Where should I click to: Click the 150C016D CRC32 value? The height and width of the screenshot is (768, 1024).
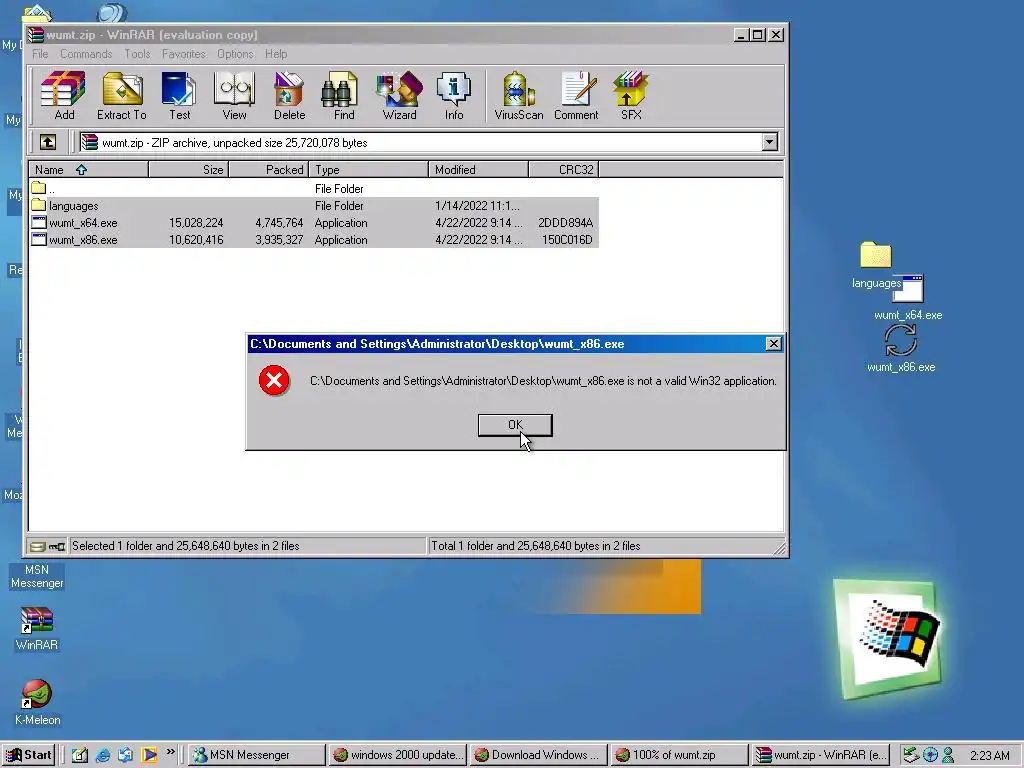567,240
